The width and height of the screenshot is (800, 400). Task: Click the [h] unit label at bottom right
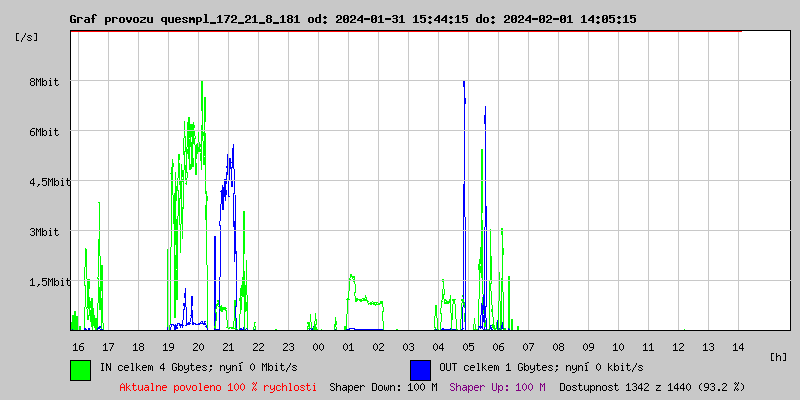(779, 357)
